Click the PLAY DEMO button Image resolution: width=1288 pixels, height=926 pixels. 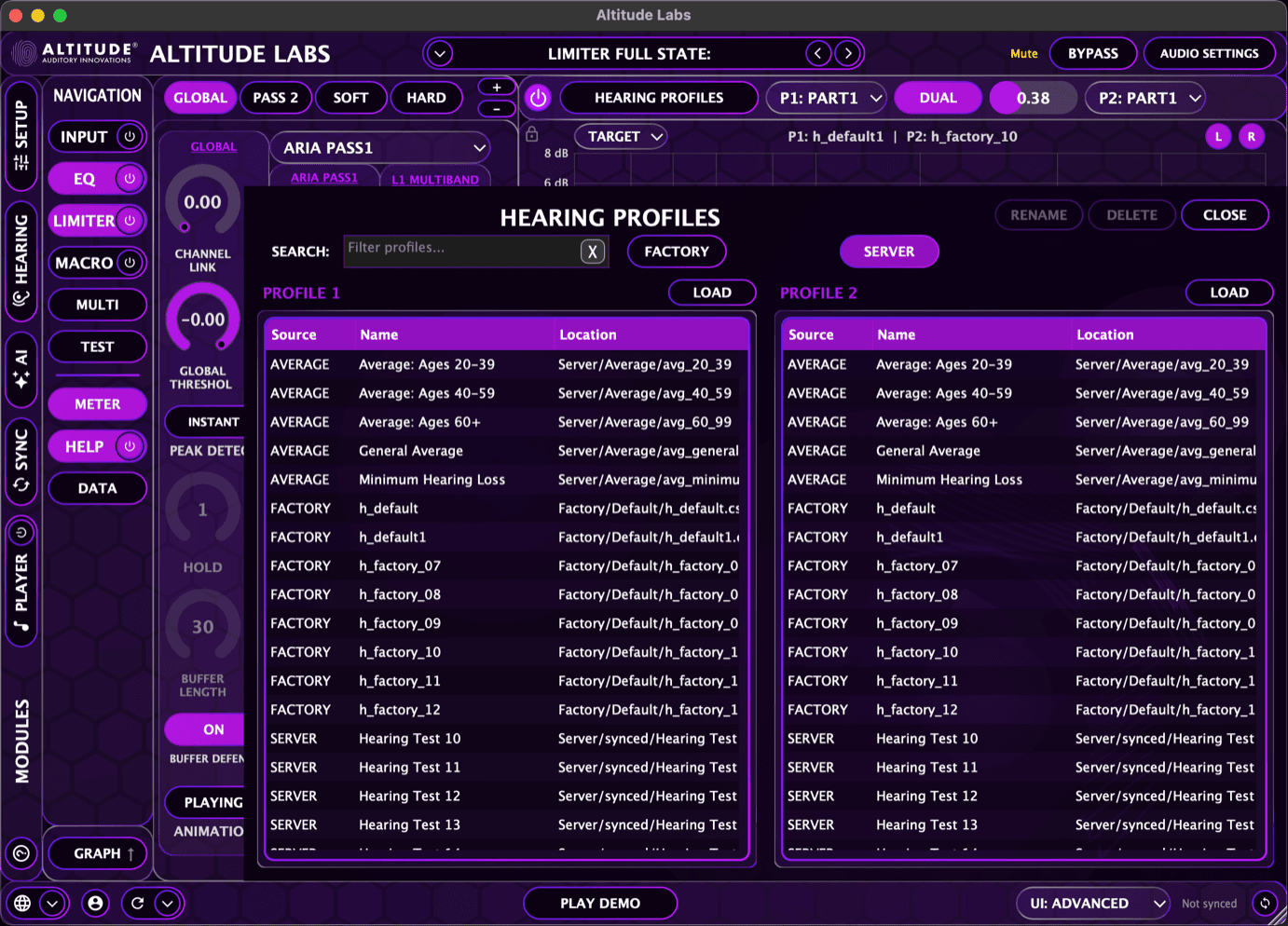tap(600, 903)
